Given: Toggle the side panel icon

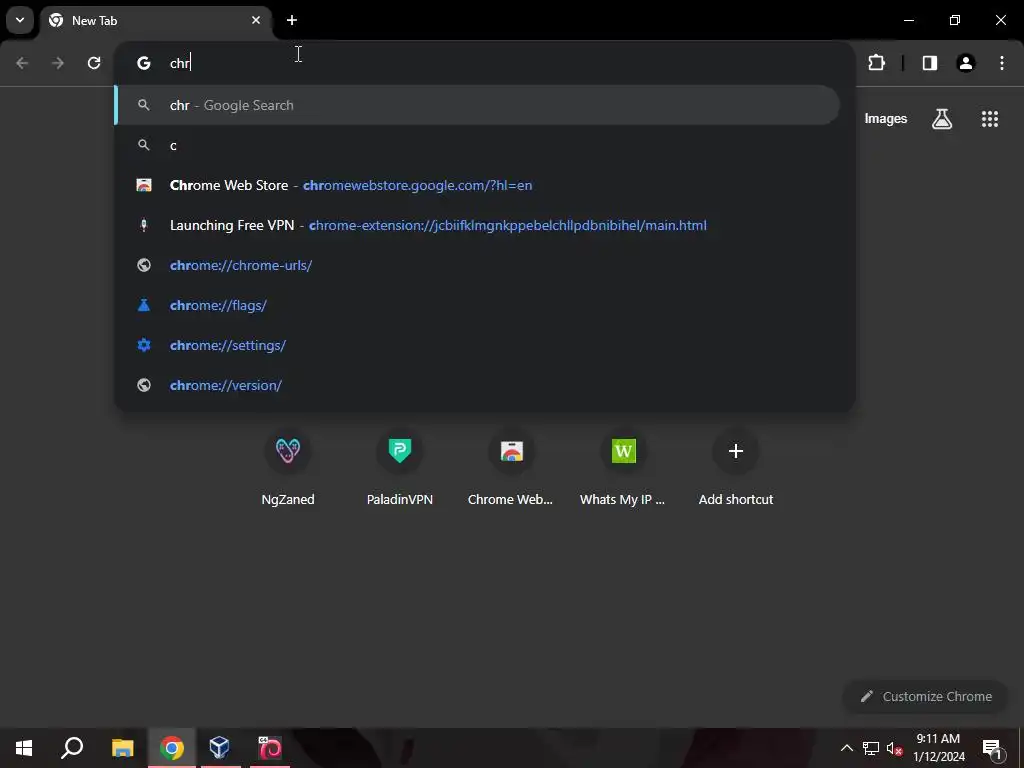Looking at the screenshot, I should click(930, 63).
